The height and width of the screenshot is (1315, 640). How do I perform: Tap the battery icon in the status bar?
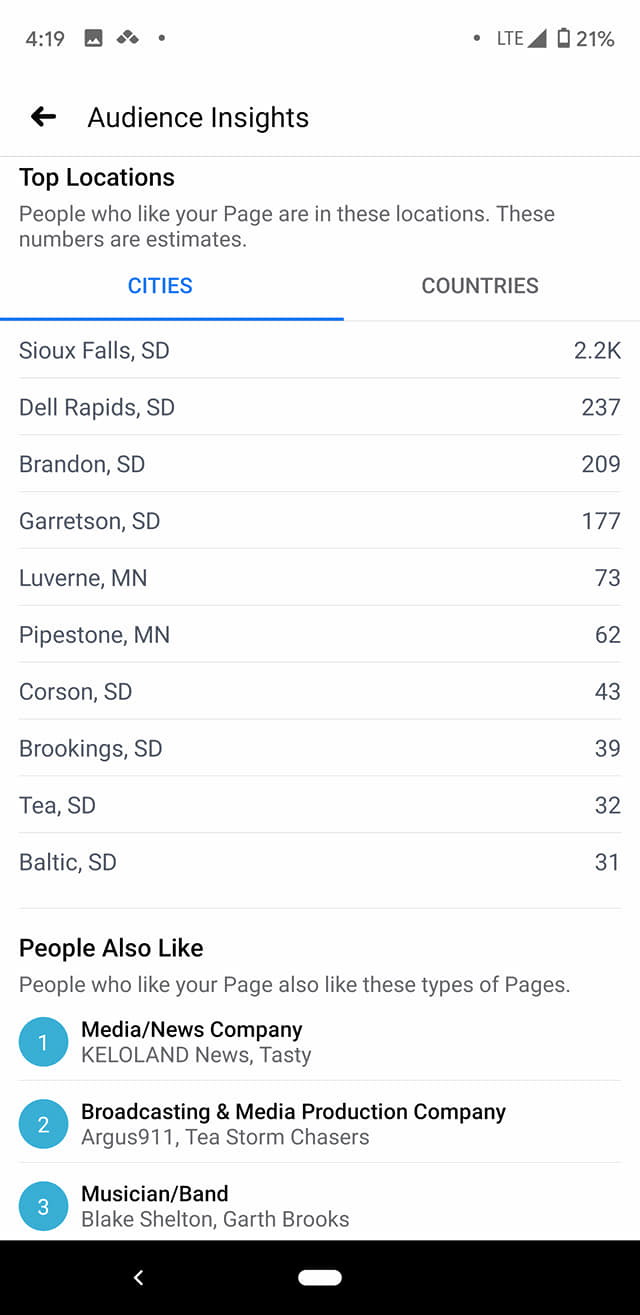click(564, 38)
